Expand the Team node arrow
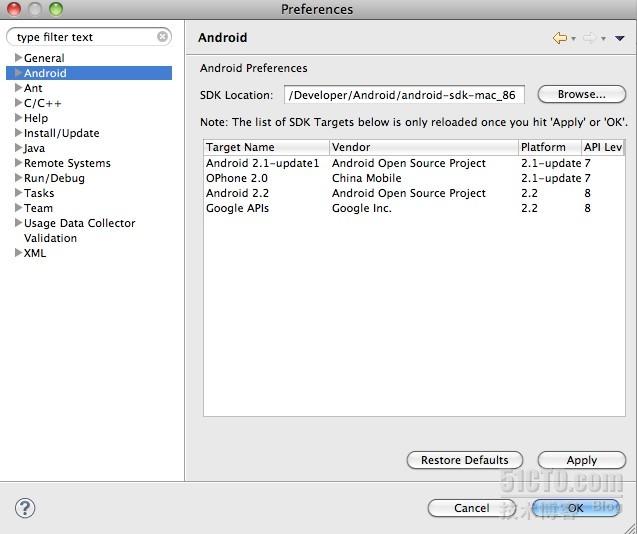 click(x=18, y=208)
